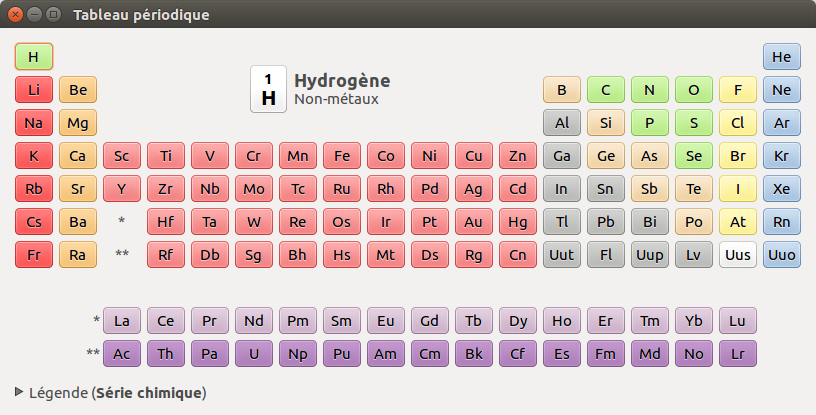This screenshot has height=415, width=816.
Task: Select the Scandium (Sc) element
Action: tap(122, 156)
